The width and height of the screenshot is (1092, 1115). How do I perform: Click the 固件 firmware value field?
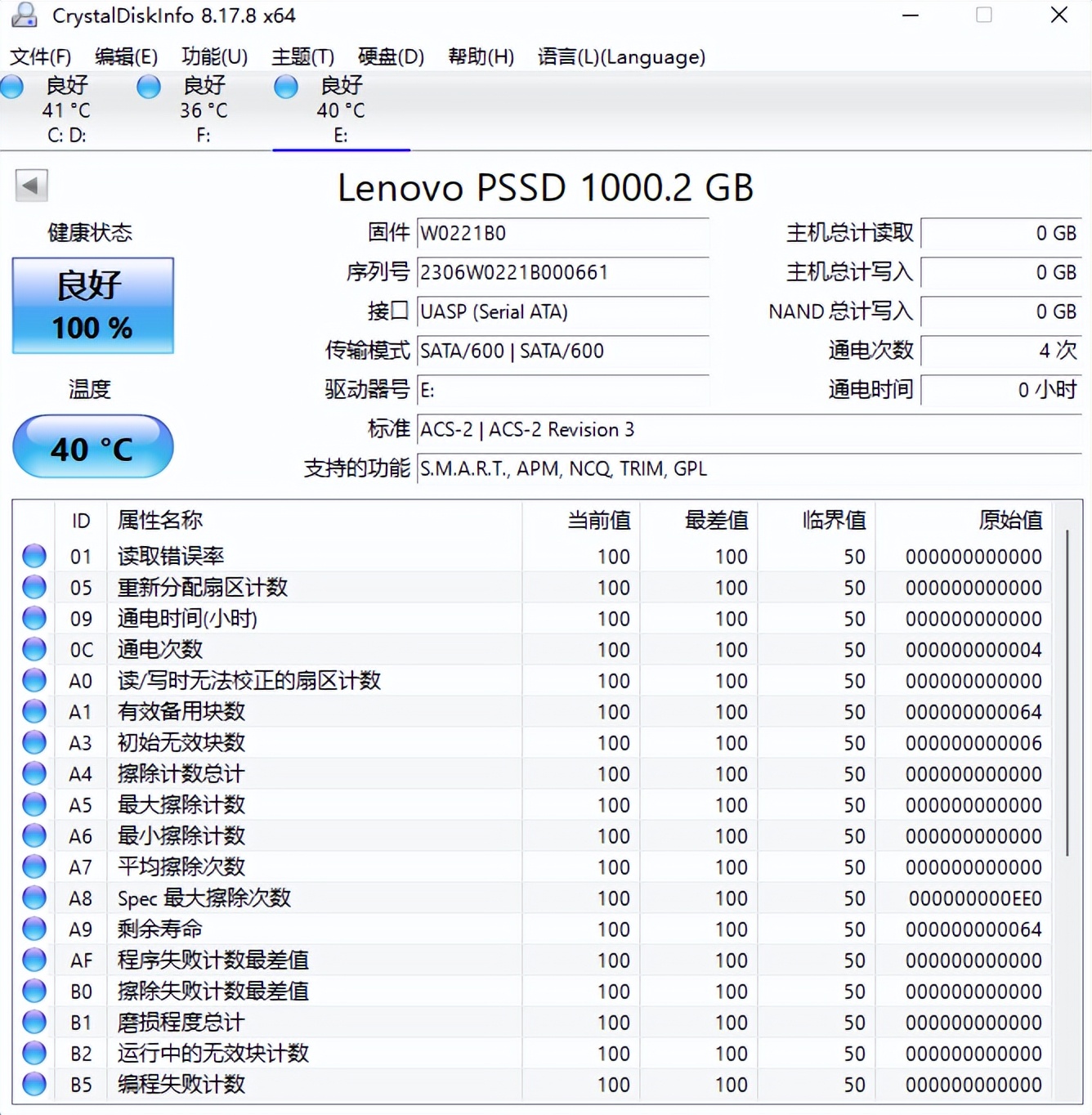(x=562, y=233)
